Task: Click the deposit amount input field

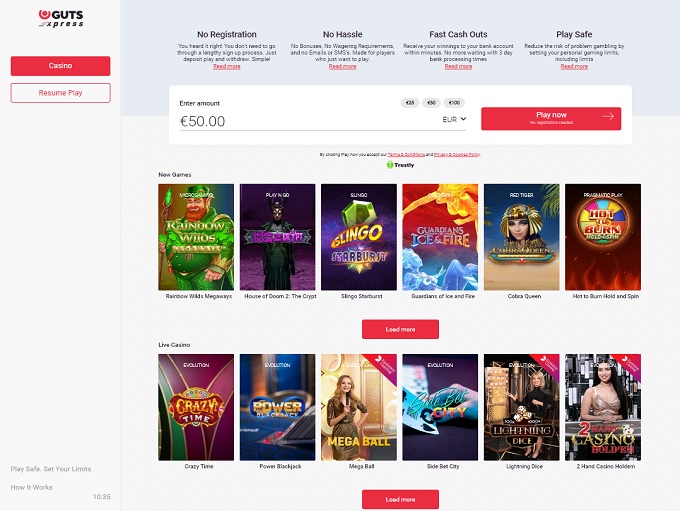Action: point(308,121)
